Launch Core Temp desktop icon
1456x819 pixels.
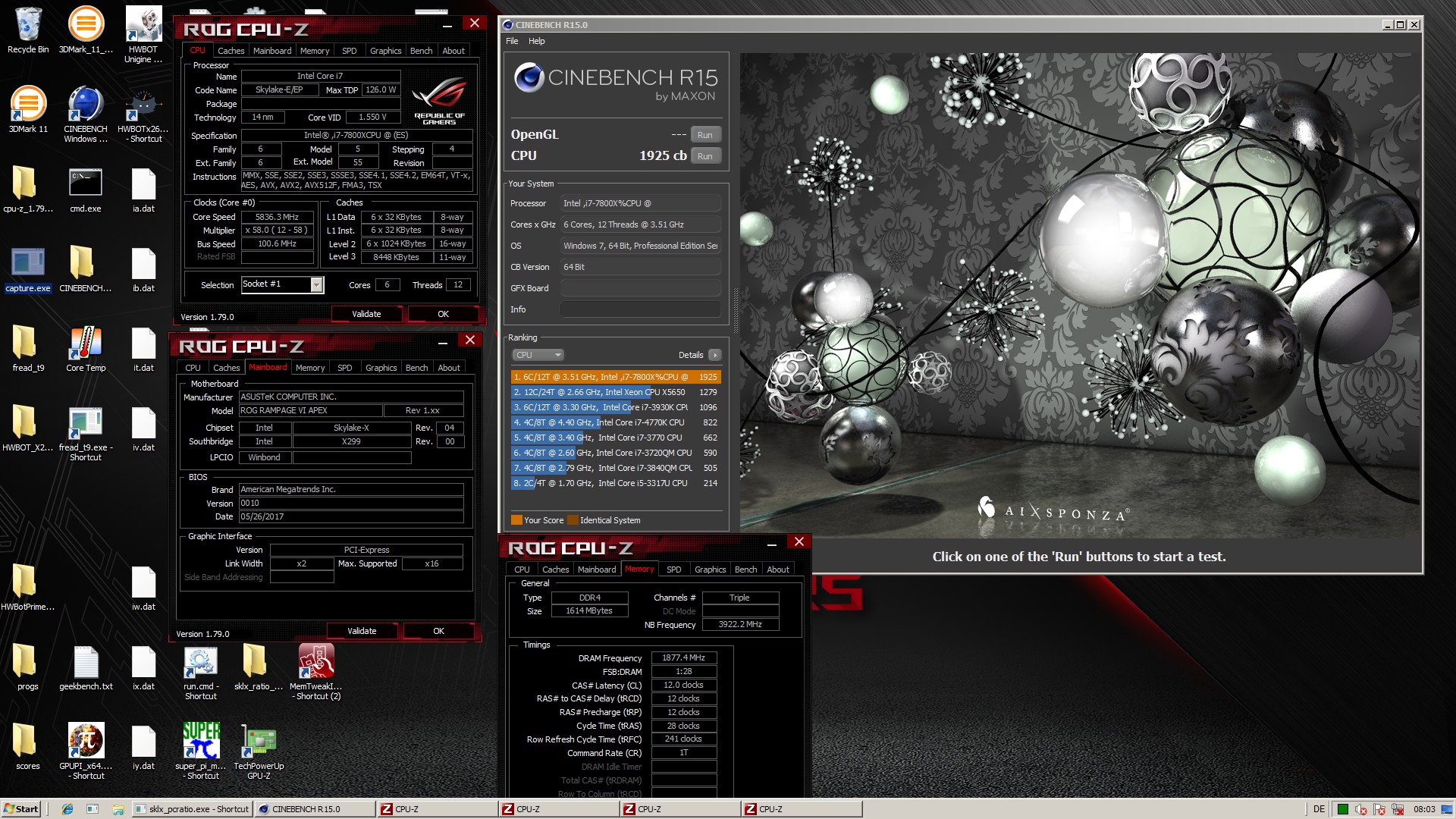[86, 349]
